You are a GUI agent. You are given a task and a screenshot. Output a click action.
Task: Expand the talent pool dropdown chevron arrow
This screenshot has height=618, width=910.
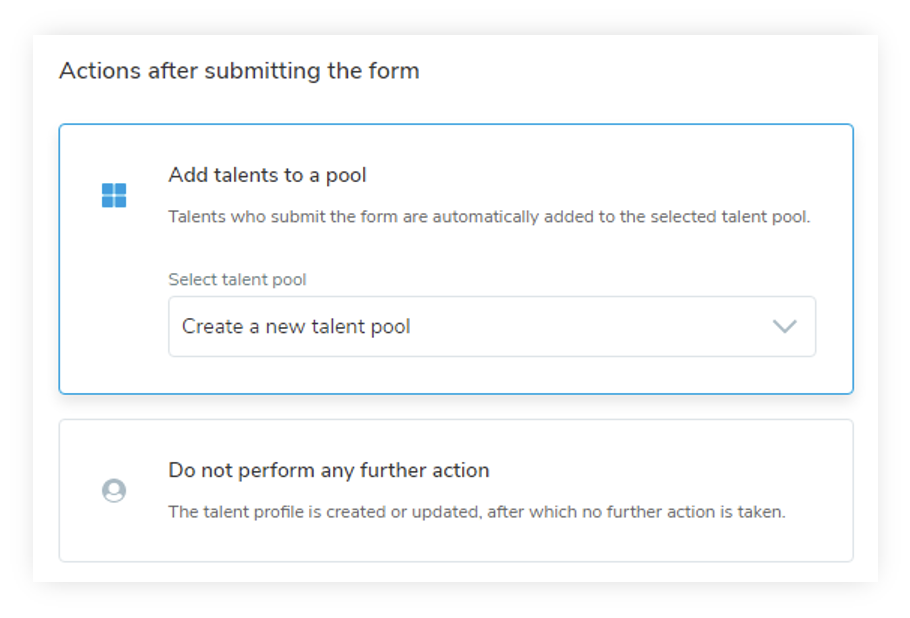pos(785,326)
